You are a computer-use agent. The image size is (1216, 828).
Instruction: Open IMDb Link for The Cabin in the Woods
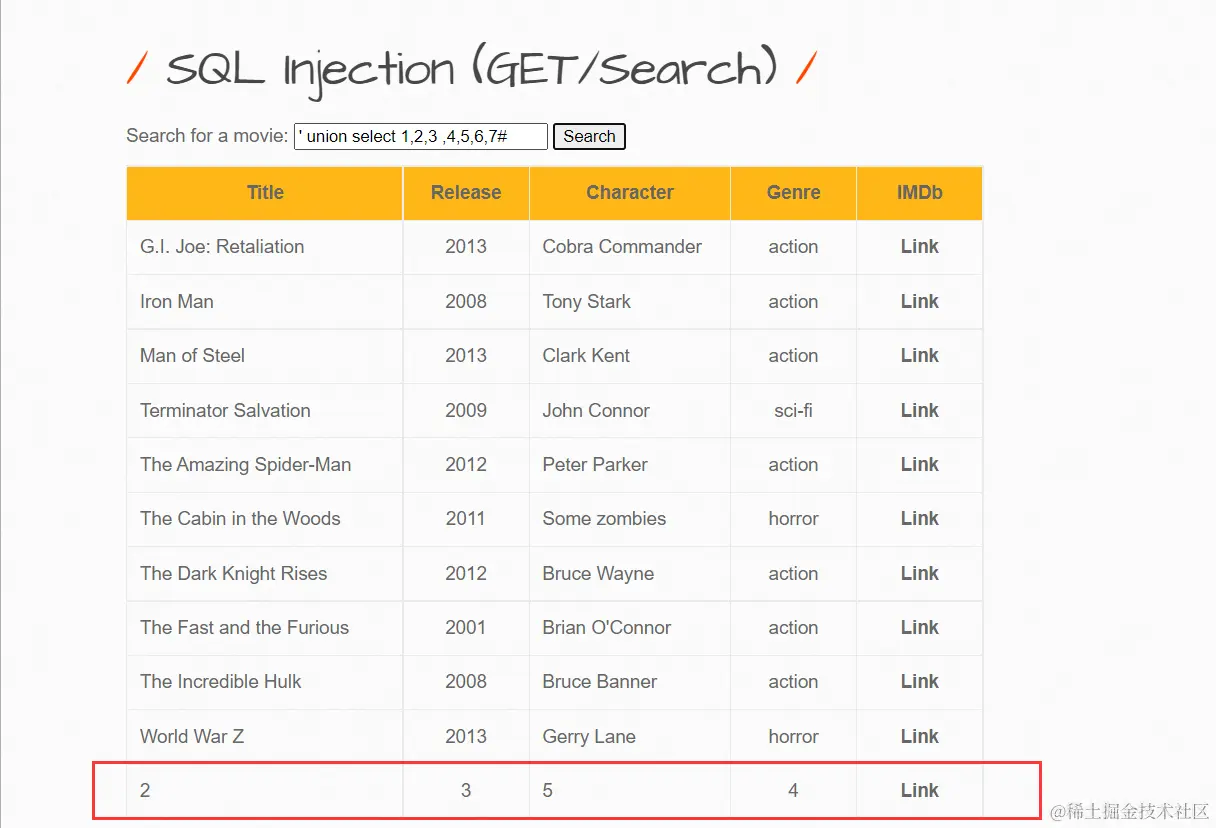(x=919, y=519)
